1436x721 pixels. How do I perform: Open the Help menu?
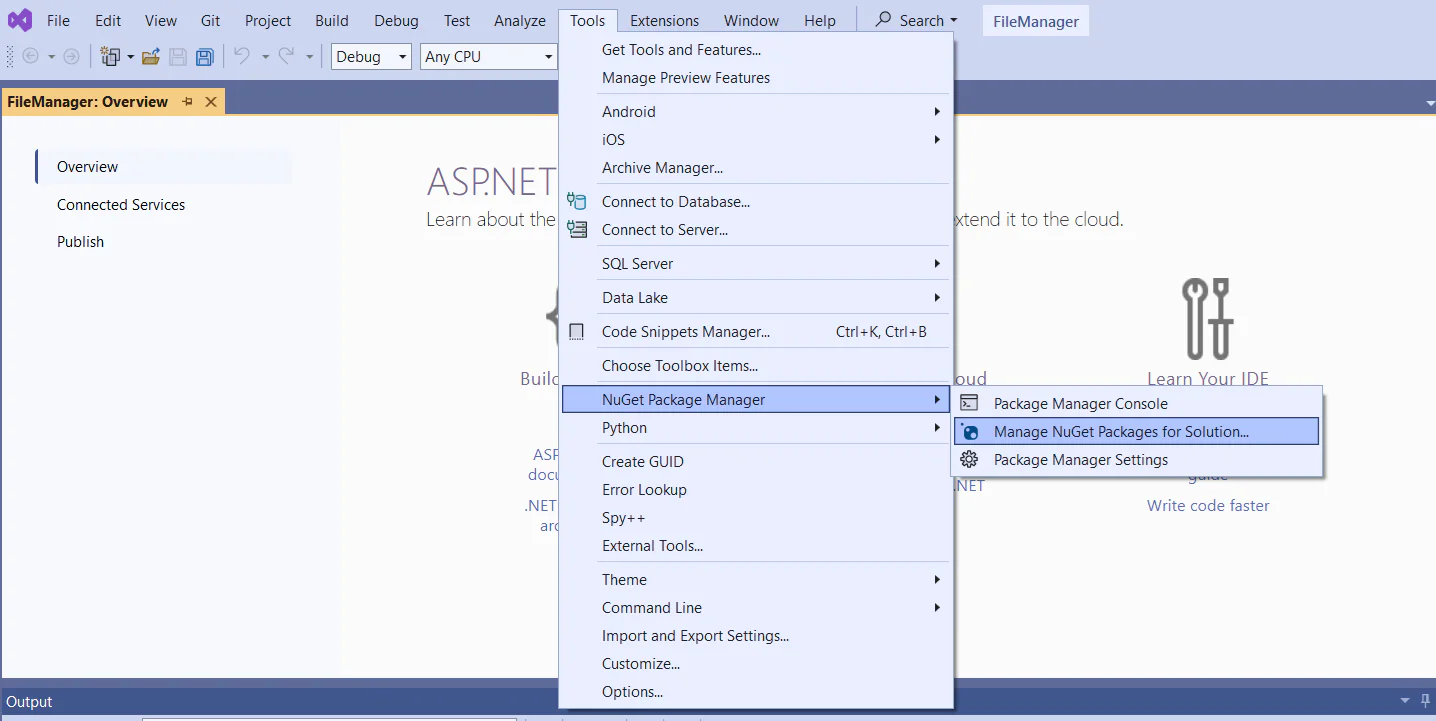[x=820, y=20]
